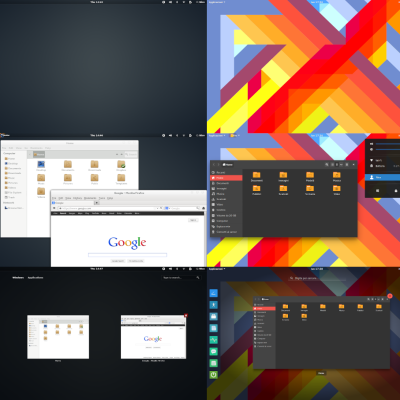Click the Google search text box on the page
Image resolution: width=400 pixels, height=400 pixels.
click(127, 255)
